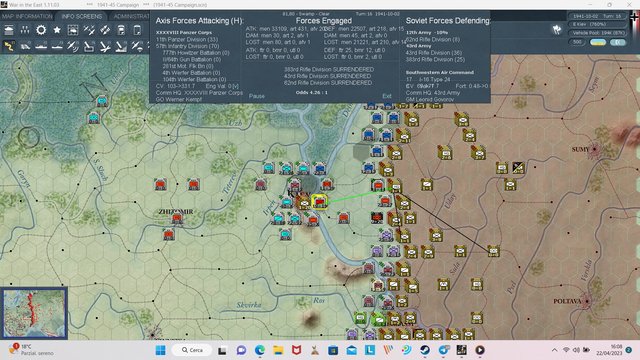The width and height of the screenshot is (640, 360).
Task: Click the mobile device icon in the toolbar
Action: [137, 30]
